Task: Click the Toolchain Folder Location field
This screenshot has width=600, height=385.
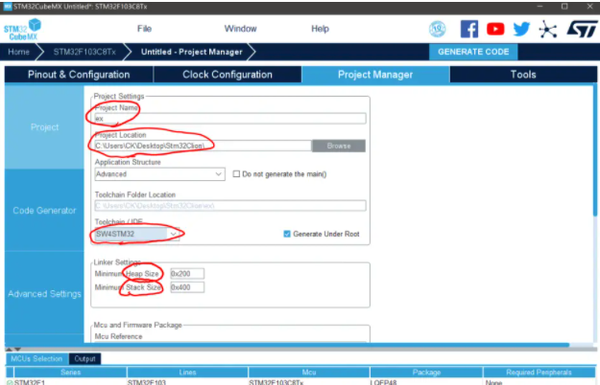Action: (x=230, y=206)
